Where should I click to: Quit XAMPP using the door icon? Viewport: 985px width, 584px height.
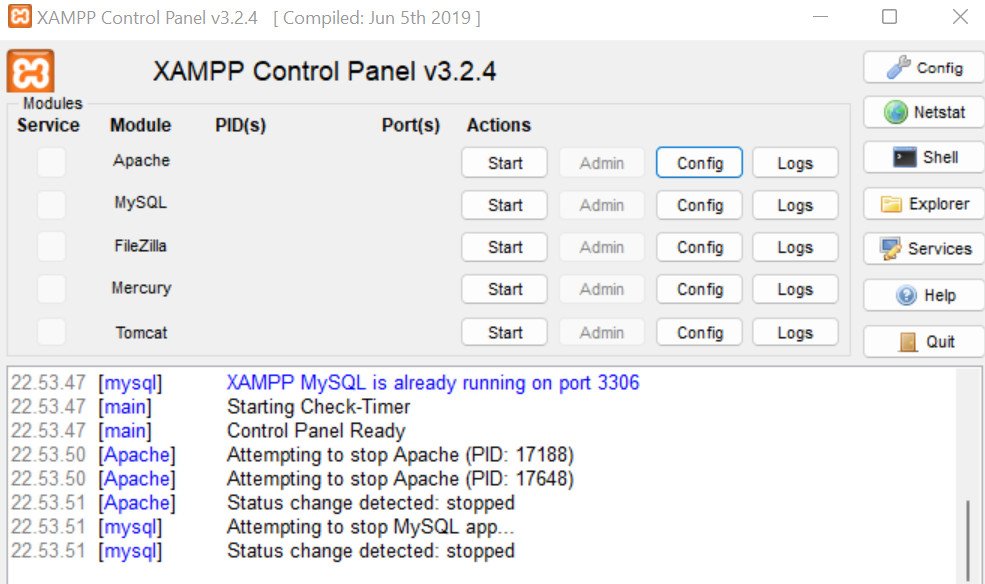pos(924,342)
